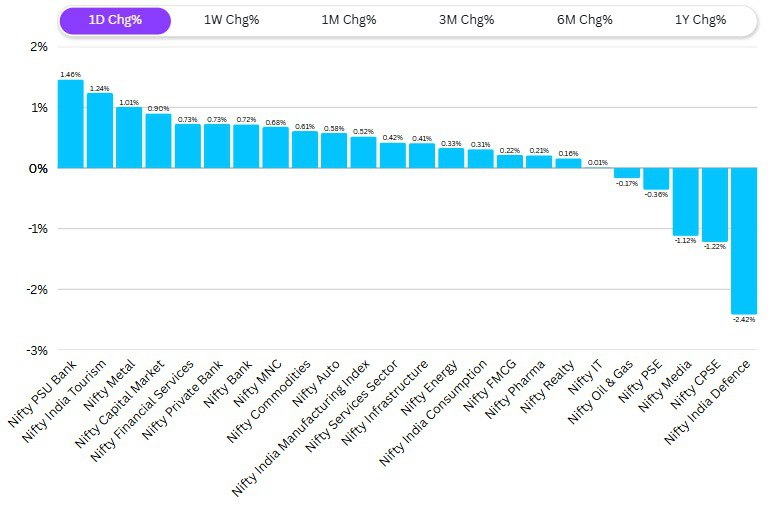Screen dimensions: 776x505
Task: Click the Nifty Commodities bar
Action: (305, 150)
